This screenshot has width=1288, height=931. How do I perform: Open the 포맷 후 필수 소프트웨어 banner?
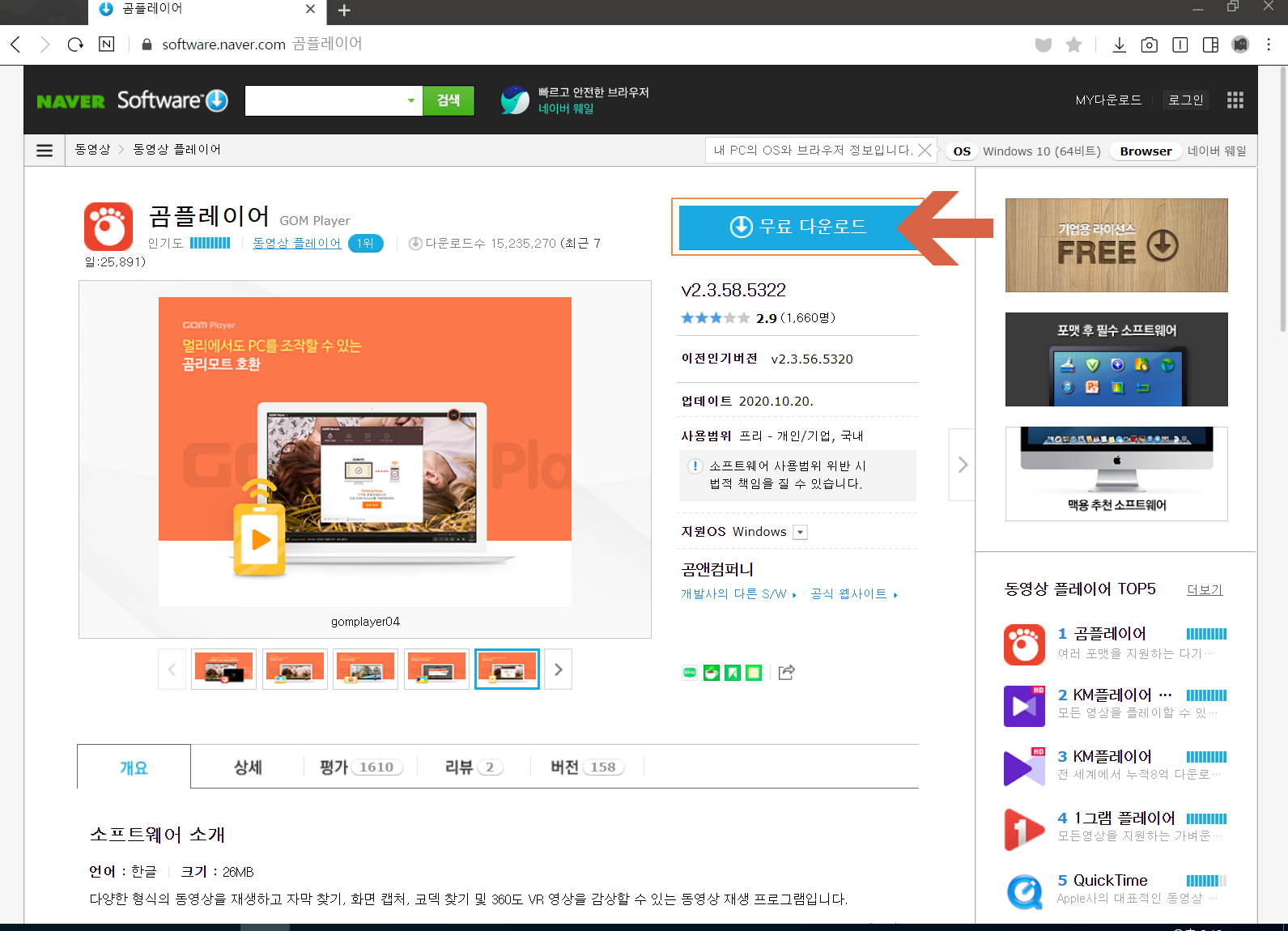pyautogui.click(x=1116, y=359)
